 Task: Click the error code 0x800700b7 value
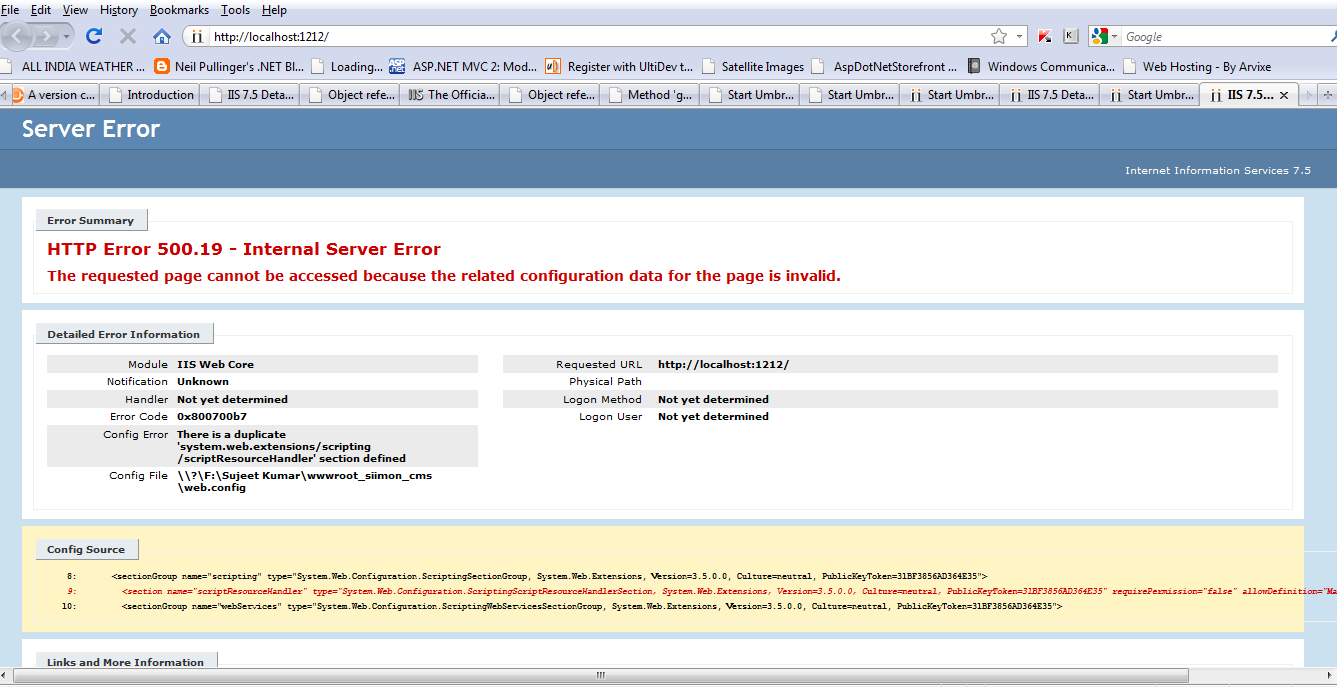[x=212, y=417]
